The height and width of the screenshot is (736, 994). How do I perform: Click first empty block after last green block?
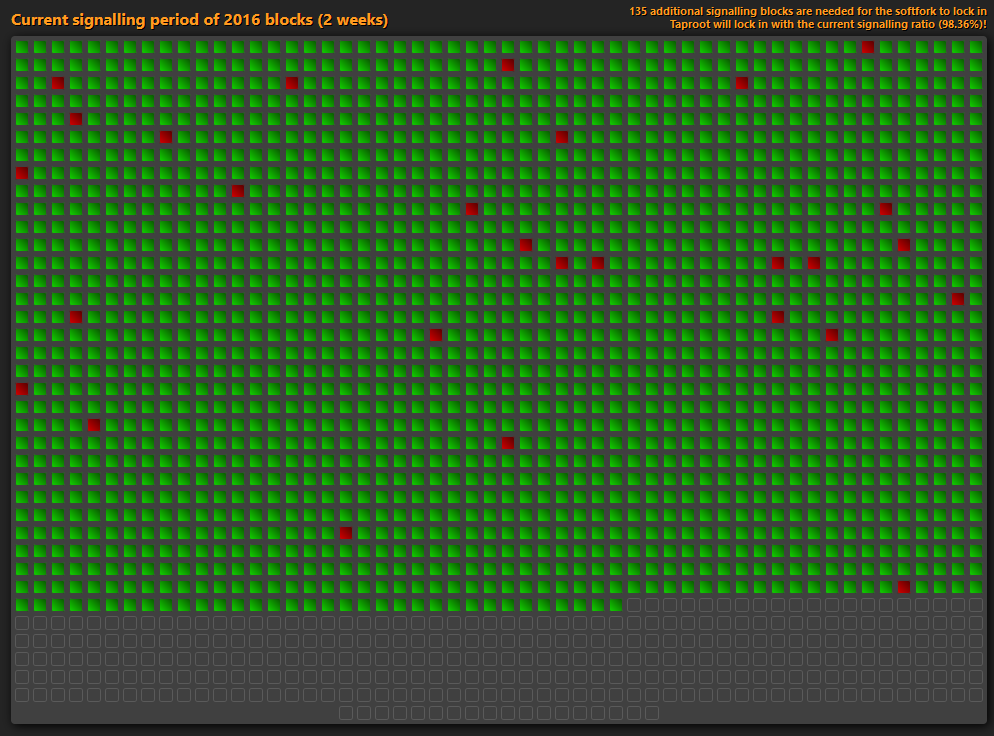pos(633,605)
